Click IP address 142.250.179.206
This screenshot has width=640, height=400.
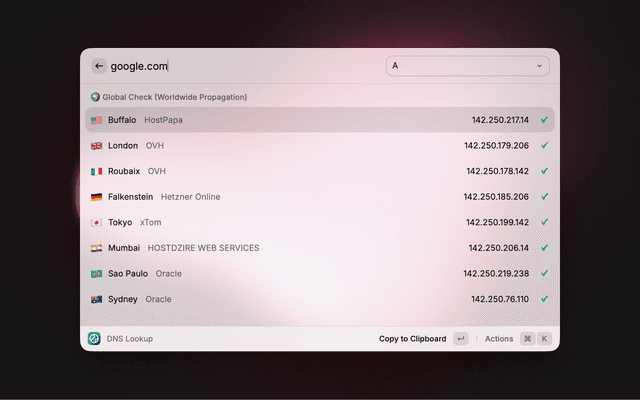pos(497,146)
